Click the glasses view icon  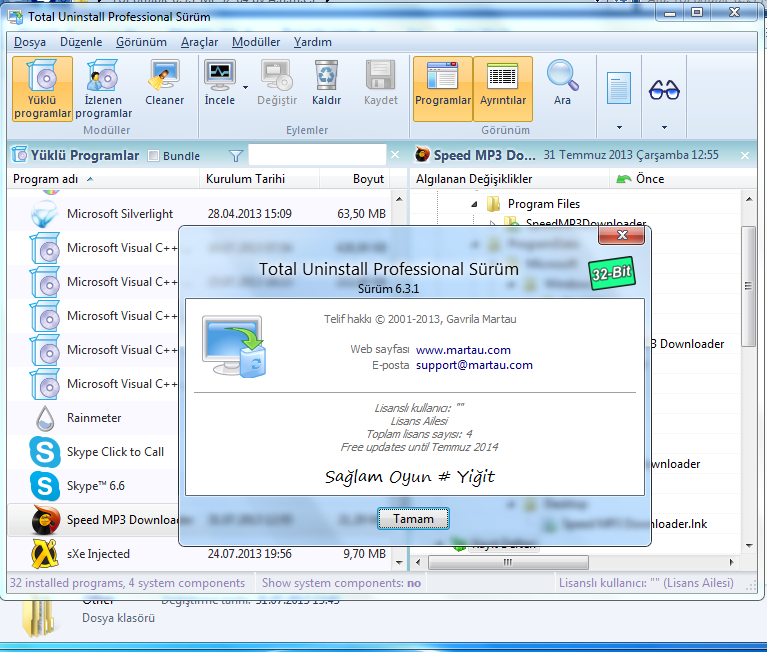click(x=664, y=90)
